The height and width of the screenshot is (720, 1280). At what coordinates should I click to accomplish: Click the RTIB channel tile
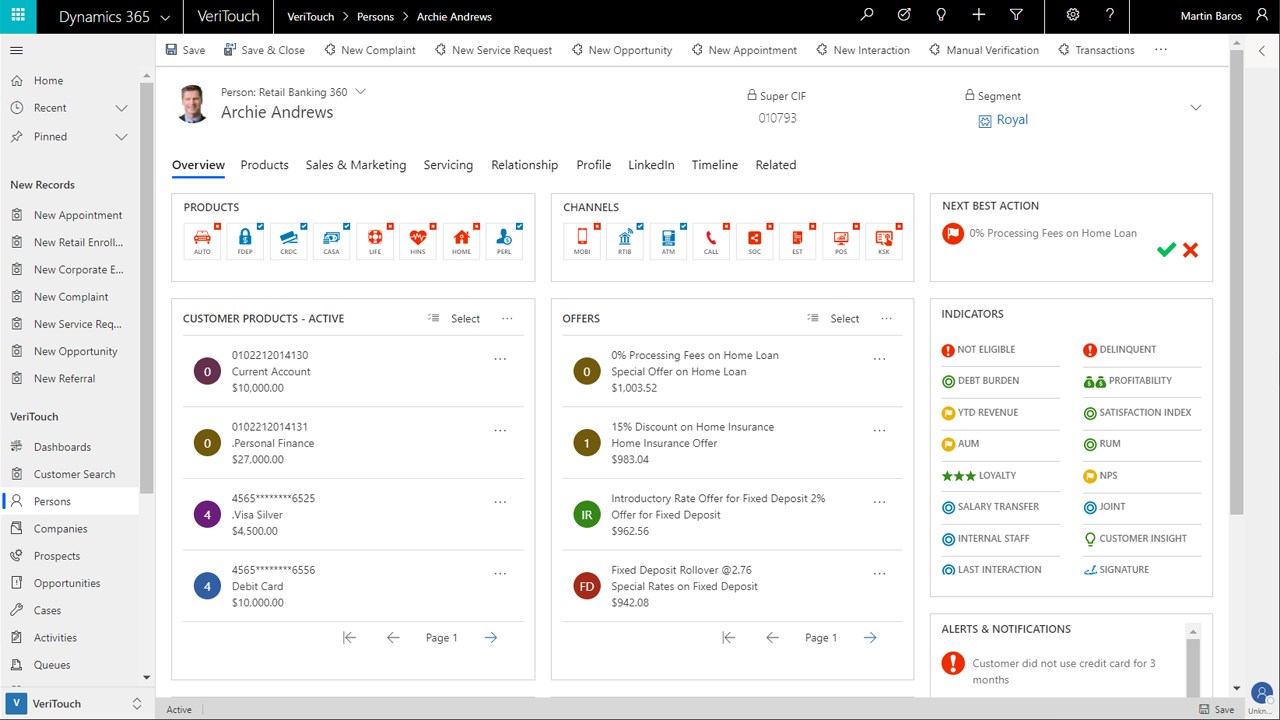(x=625, y=240)
